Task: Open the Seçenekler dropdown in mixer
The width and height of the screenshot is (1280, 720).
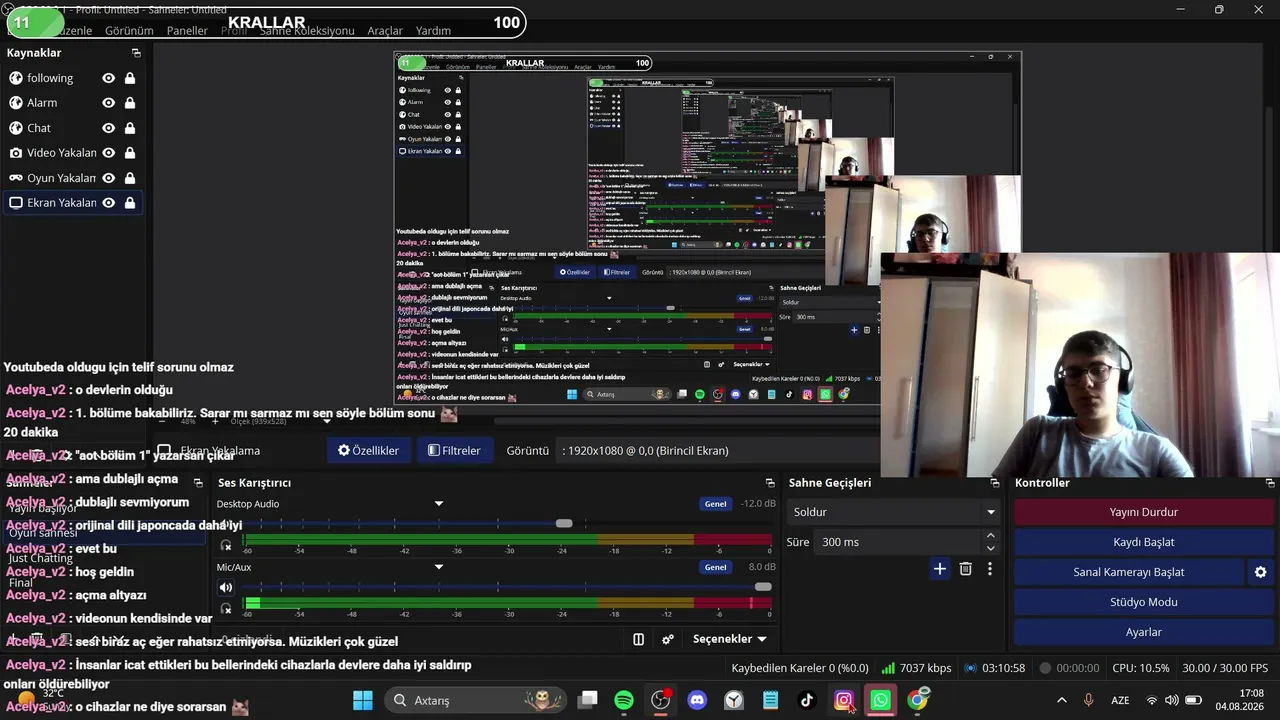Action: [x=730, y=639]
